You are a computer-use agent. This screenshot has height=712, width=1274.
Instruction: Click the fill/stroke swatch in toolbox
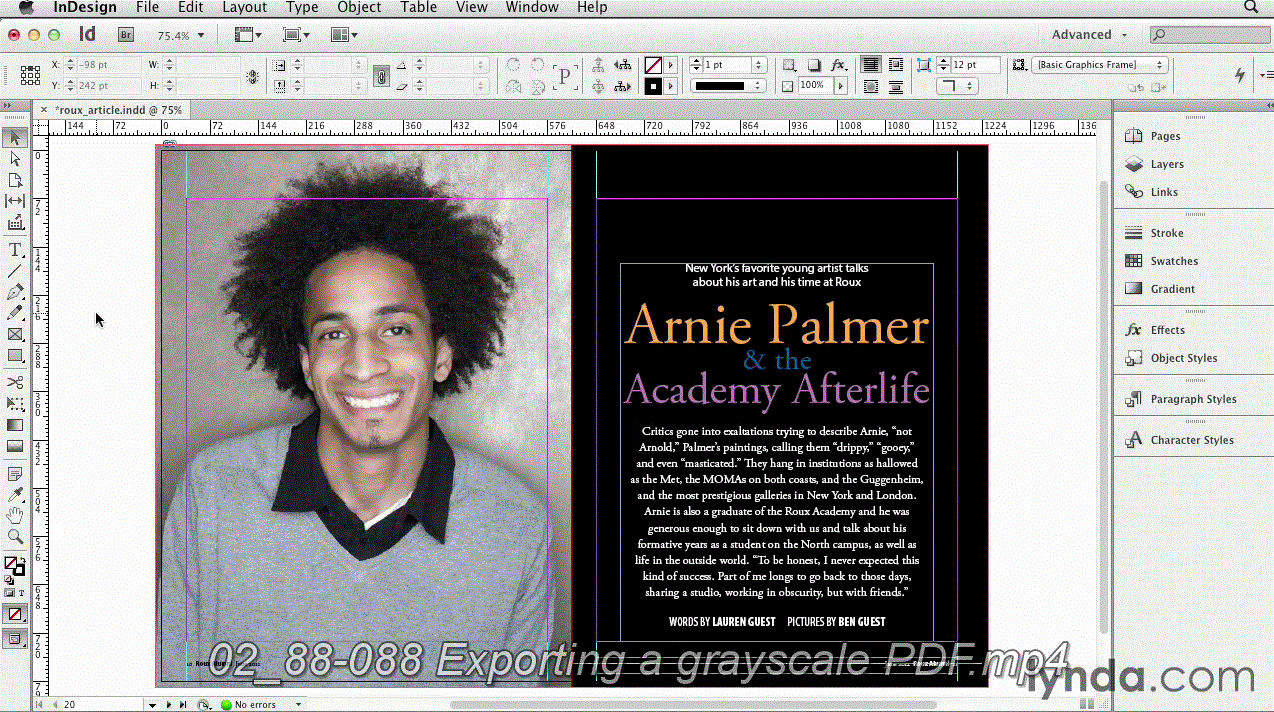tap(14, 566)
